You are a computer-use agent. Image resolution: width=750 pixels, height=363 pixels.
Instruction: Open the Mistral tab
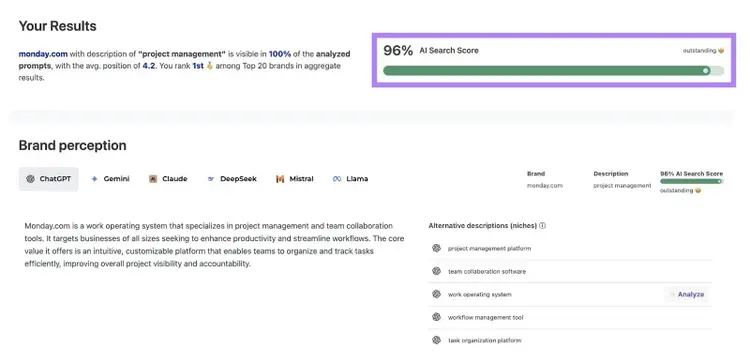pos(295,179)
